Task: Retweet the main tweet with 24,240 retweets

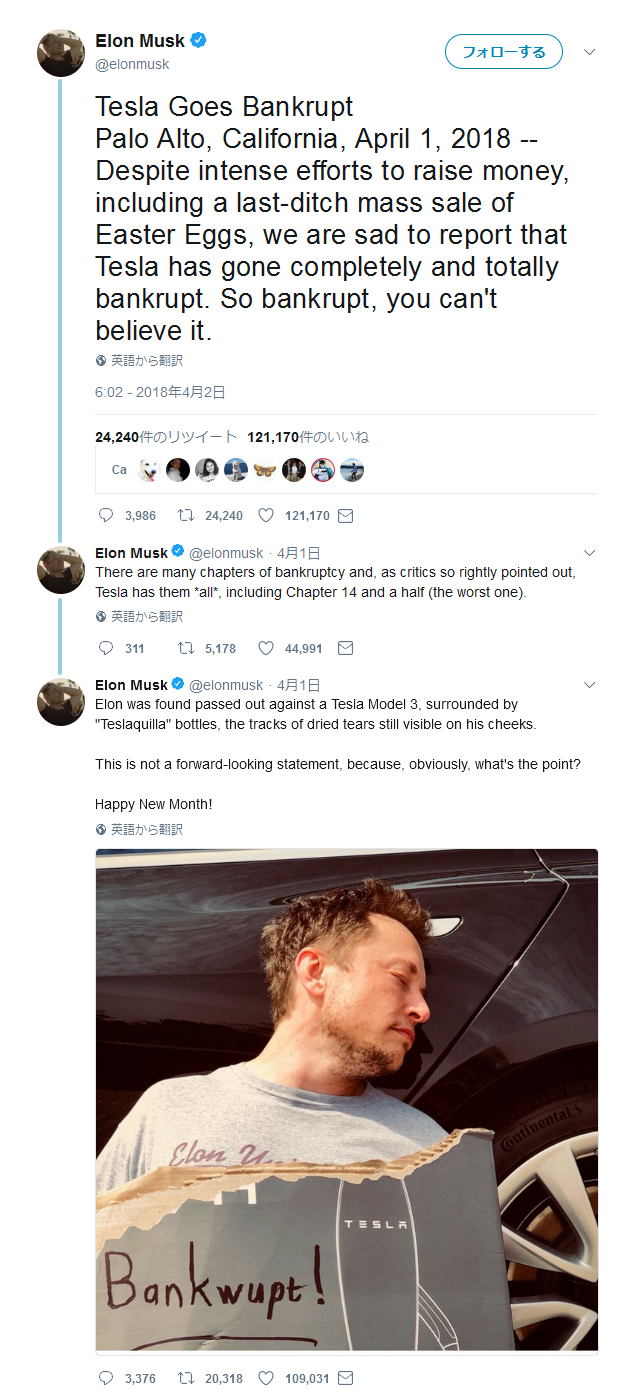Action: 185,516
